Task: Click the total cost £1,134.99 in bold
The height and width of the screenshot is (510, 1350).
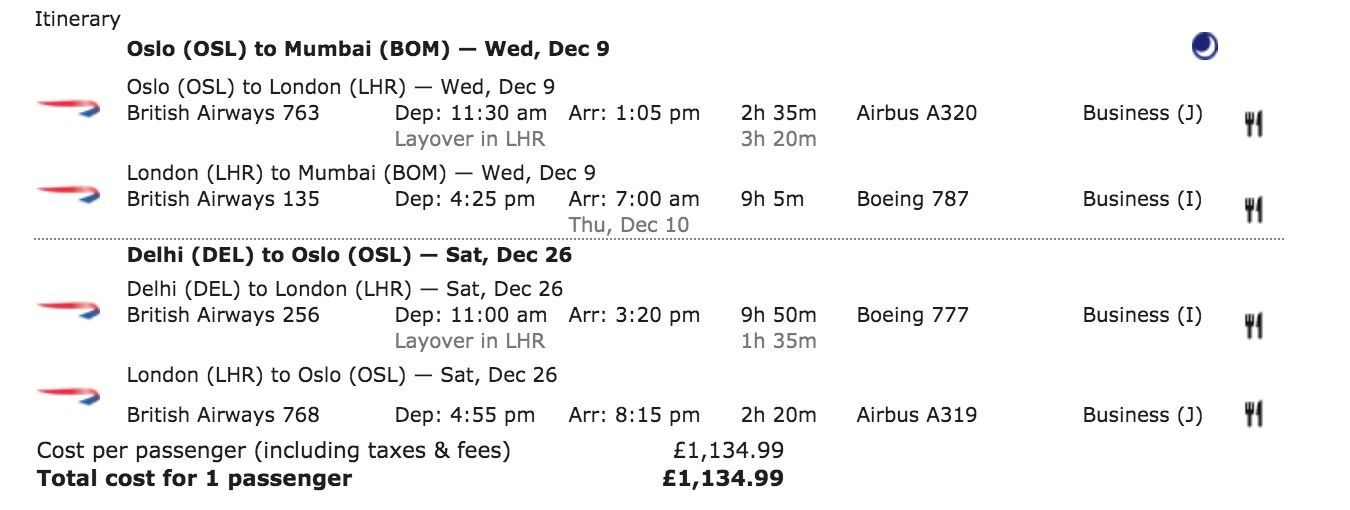Action: click(723, 479)
